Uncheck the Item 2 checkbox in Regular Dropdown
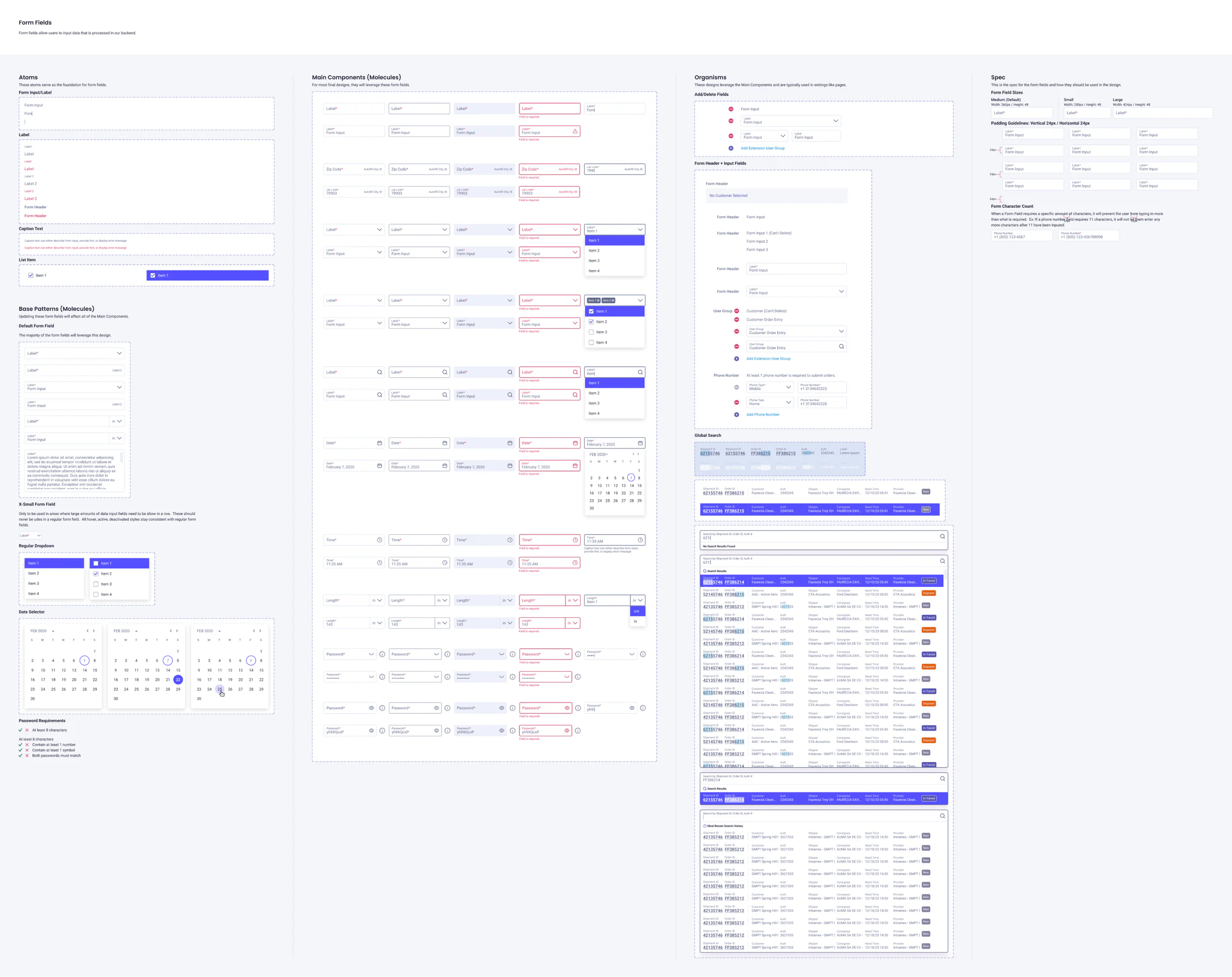The height and width of the screenshot is (977, 1232). (96, 574)
